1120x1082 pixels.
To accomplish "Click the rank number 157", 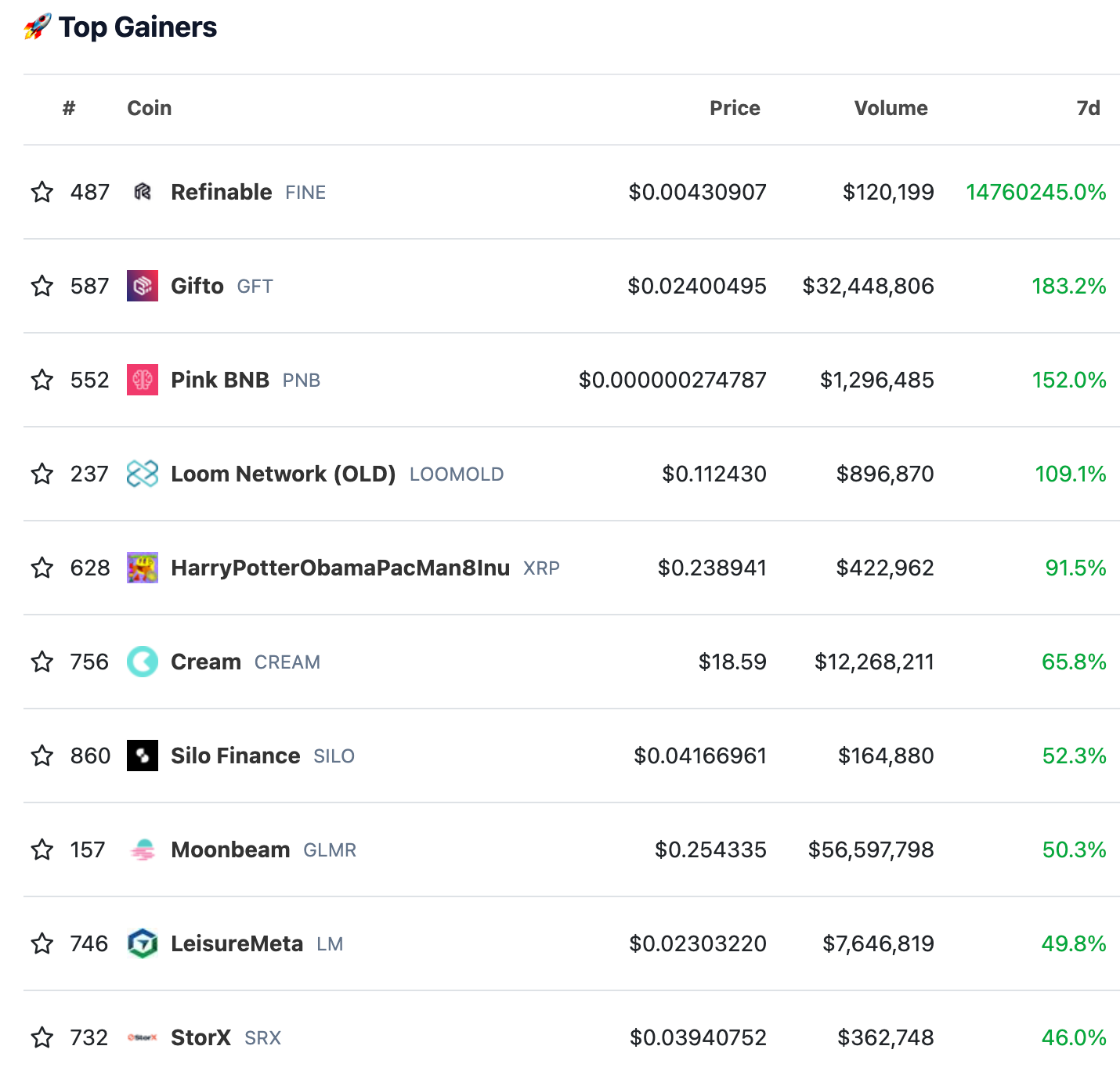I will point(88,849).
